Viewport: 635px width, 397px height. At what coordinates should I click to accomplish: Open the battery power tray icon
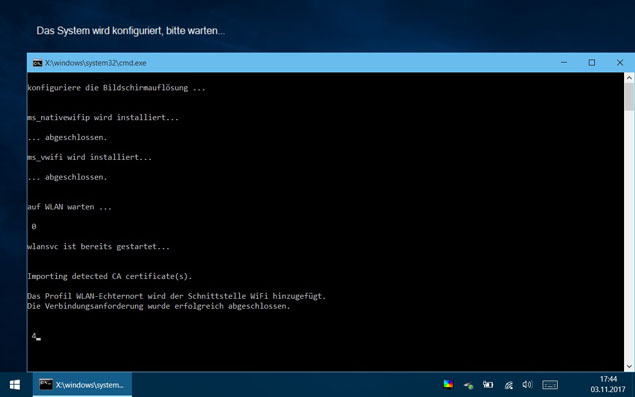coord(488,384)
